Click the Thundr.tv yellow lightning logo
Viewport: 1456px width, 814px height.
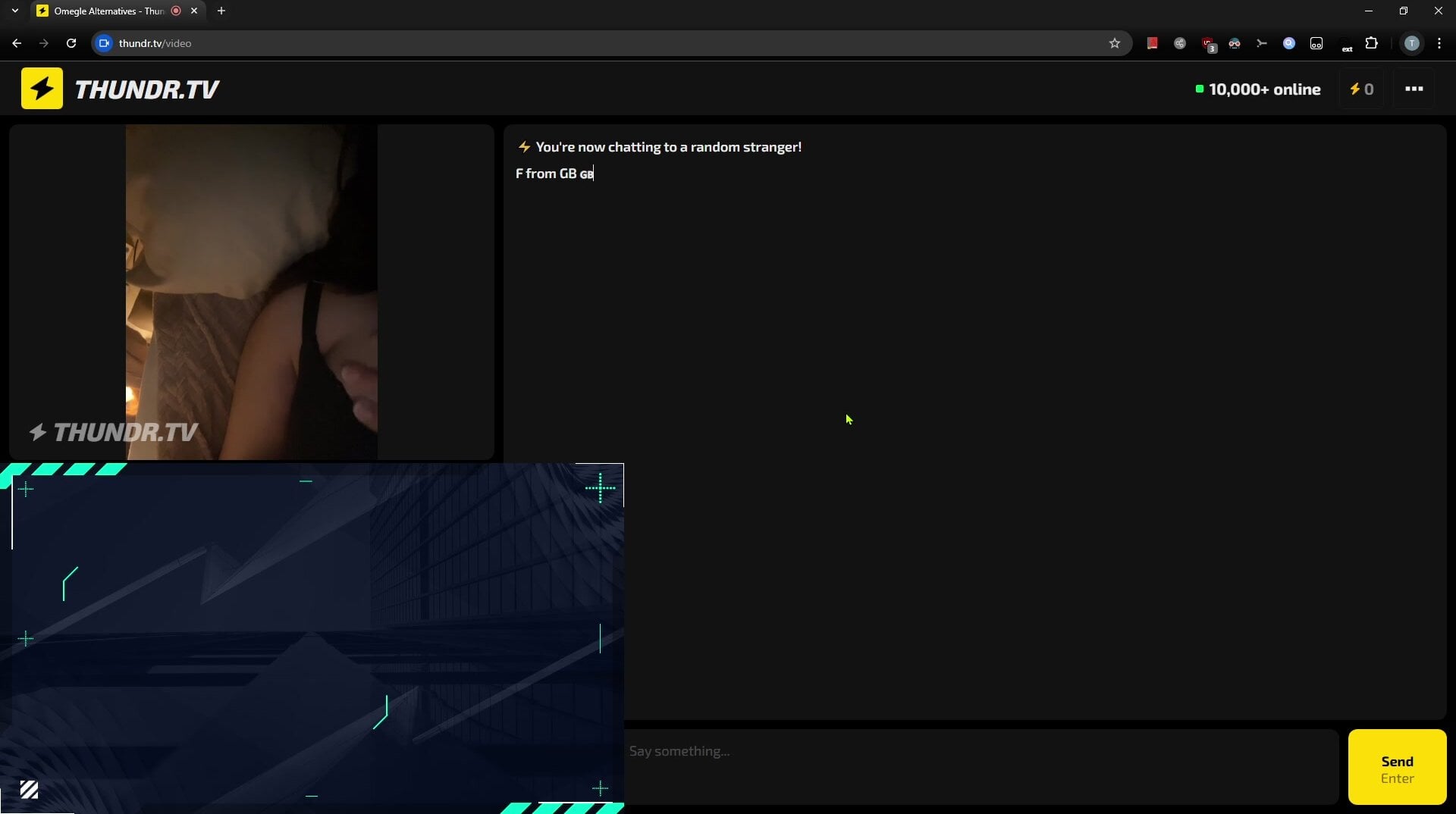[42, 89]
